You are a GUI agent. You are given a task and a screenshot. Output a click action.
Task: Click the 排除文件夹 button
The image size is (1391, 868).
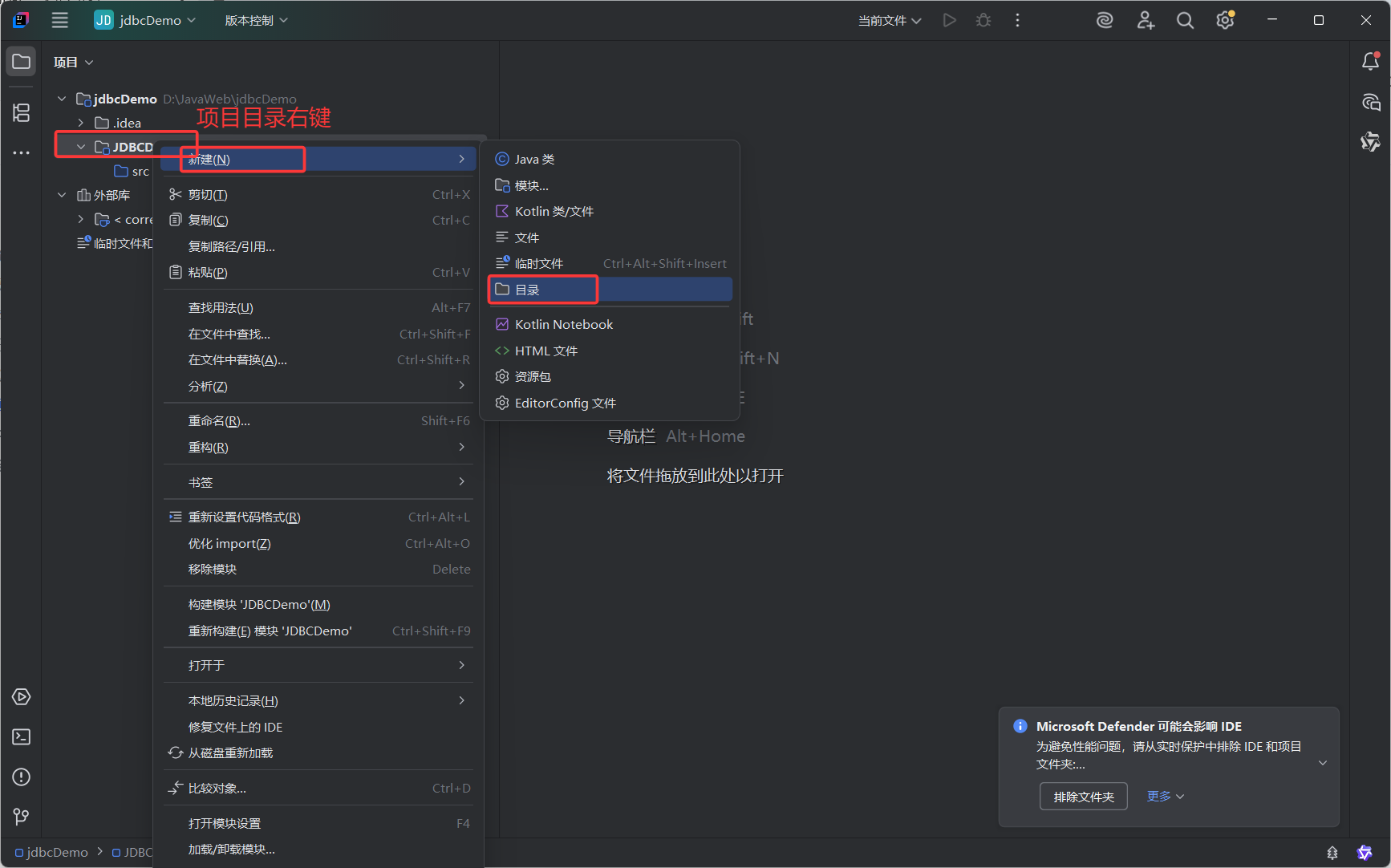[1084, 796]
